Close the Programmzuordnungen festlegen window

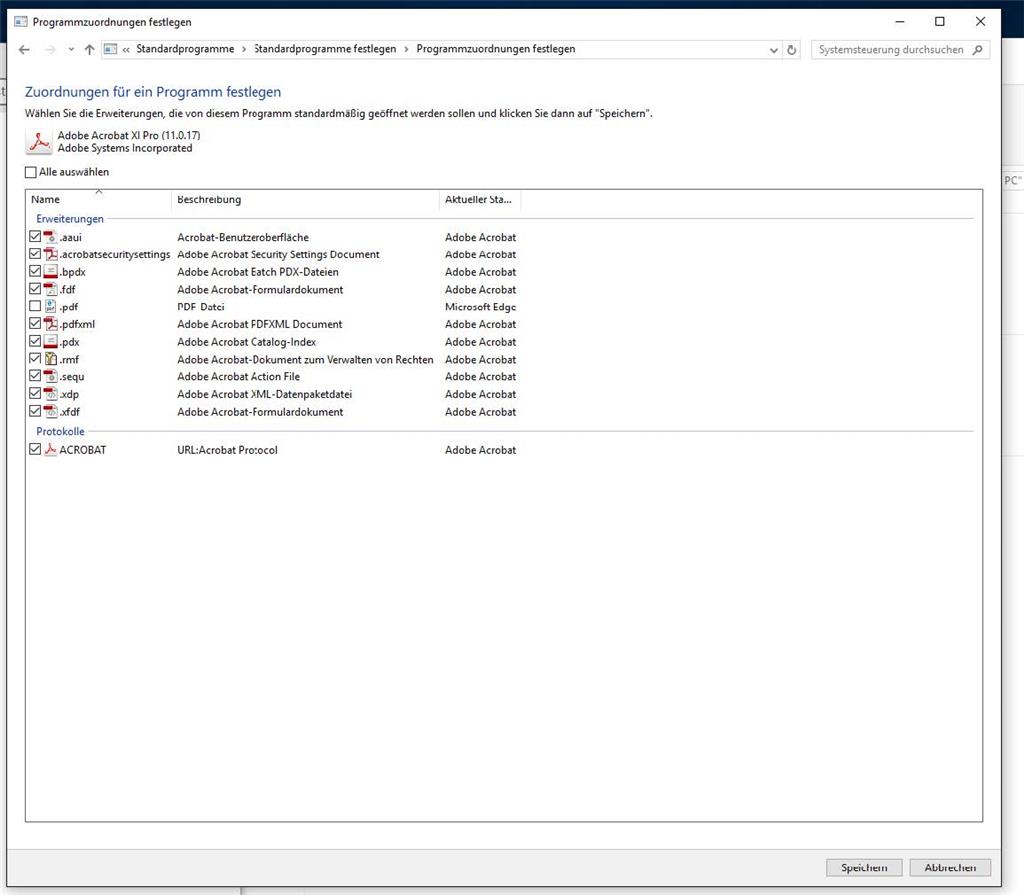pos(980,22)
